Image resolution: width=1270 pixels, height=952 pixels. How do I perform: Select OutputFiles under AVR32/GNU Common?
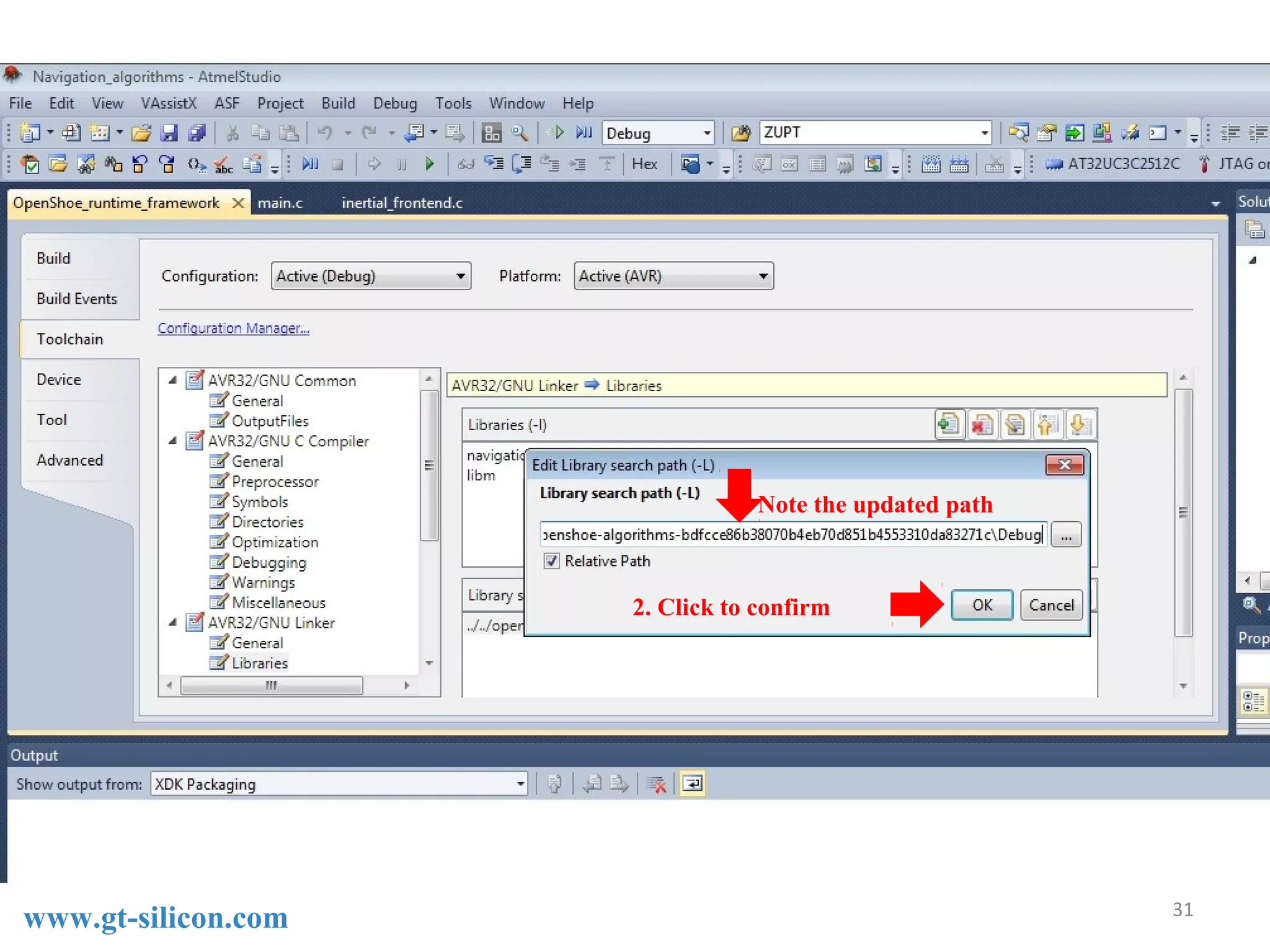coord(270,421)
